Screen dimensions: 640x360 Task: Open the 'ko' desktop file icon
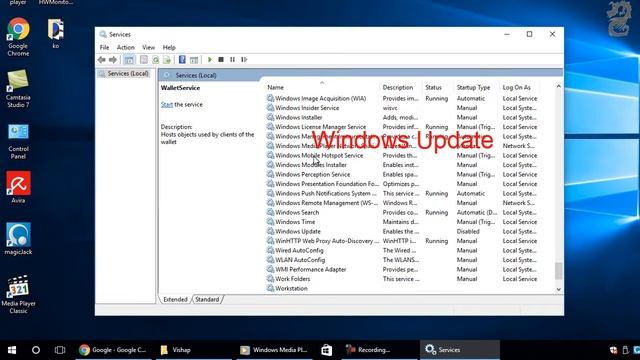click(x=56, y=33)
